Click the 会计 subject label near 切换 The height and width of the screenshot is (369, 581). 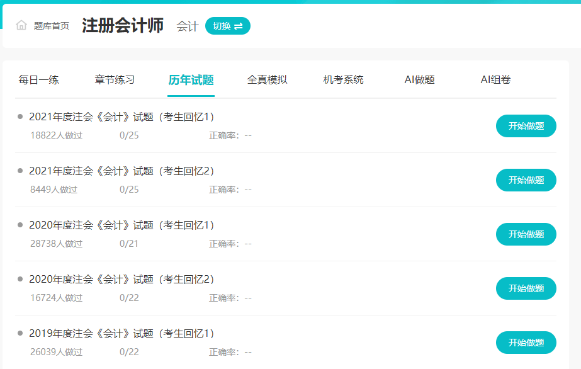[x=187, y=26]
